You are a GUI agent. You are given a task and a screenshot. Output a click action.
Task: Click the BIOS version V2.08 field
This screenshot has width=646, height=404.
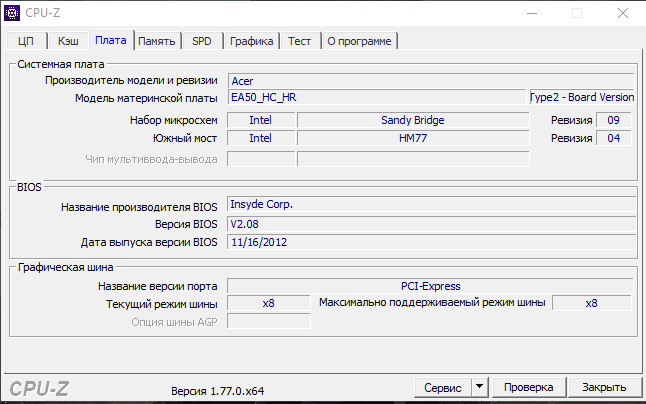click(x=431, y=224)
